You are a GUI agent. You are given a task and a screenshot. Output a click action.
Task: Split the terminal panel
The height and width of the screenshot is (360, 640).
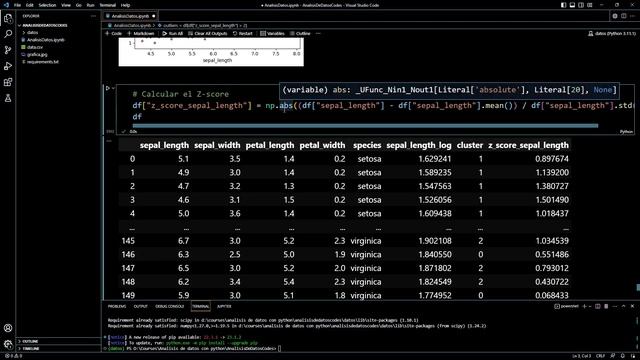pos(598,306)
